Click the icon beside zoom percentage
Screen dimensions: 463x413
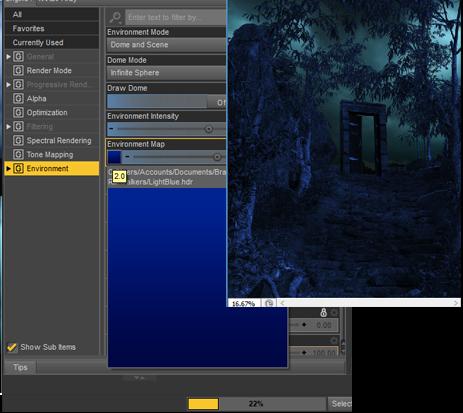pos(269,303)
